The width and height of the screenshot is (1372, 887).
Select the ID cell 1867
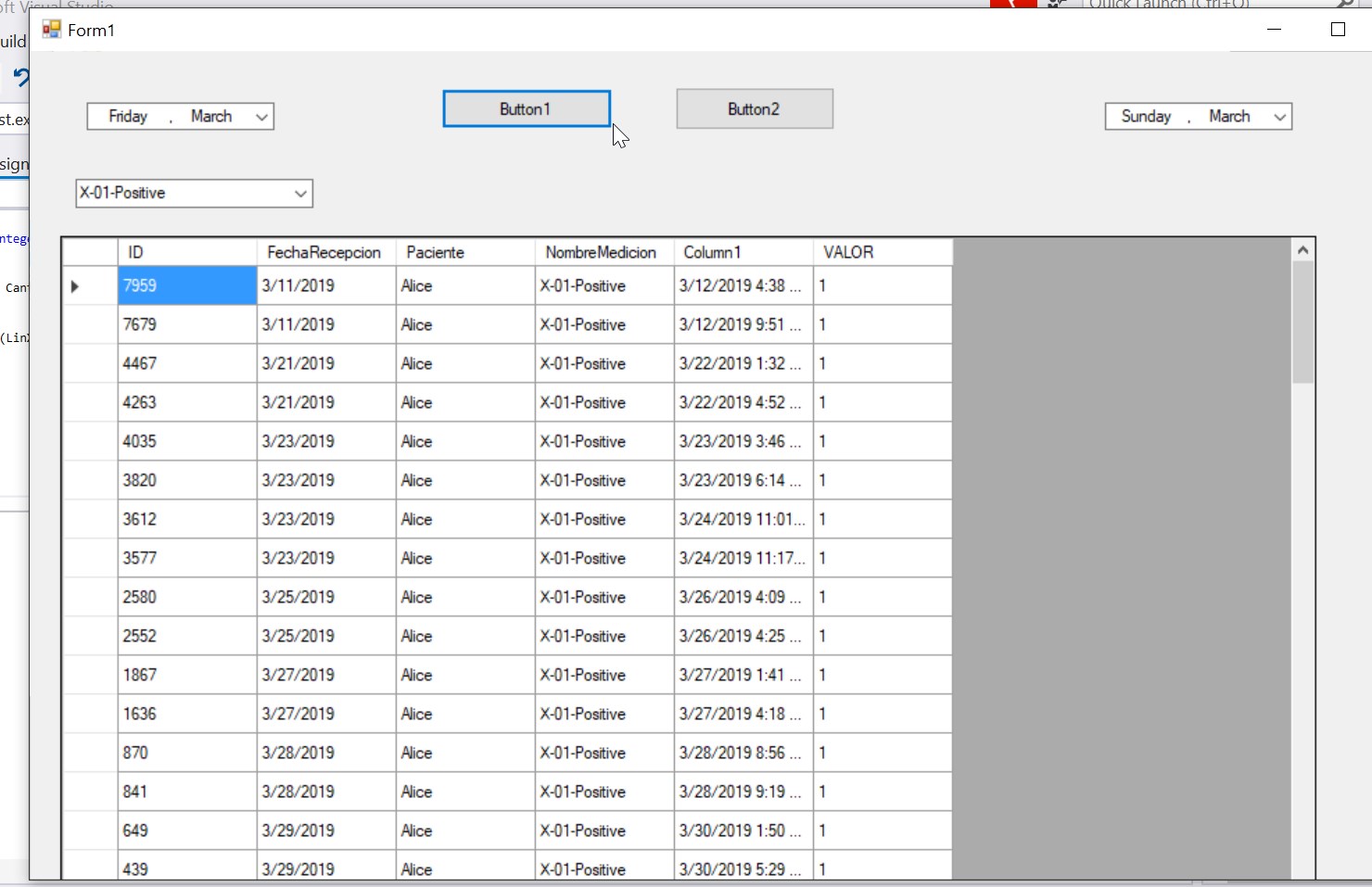187,675
